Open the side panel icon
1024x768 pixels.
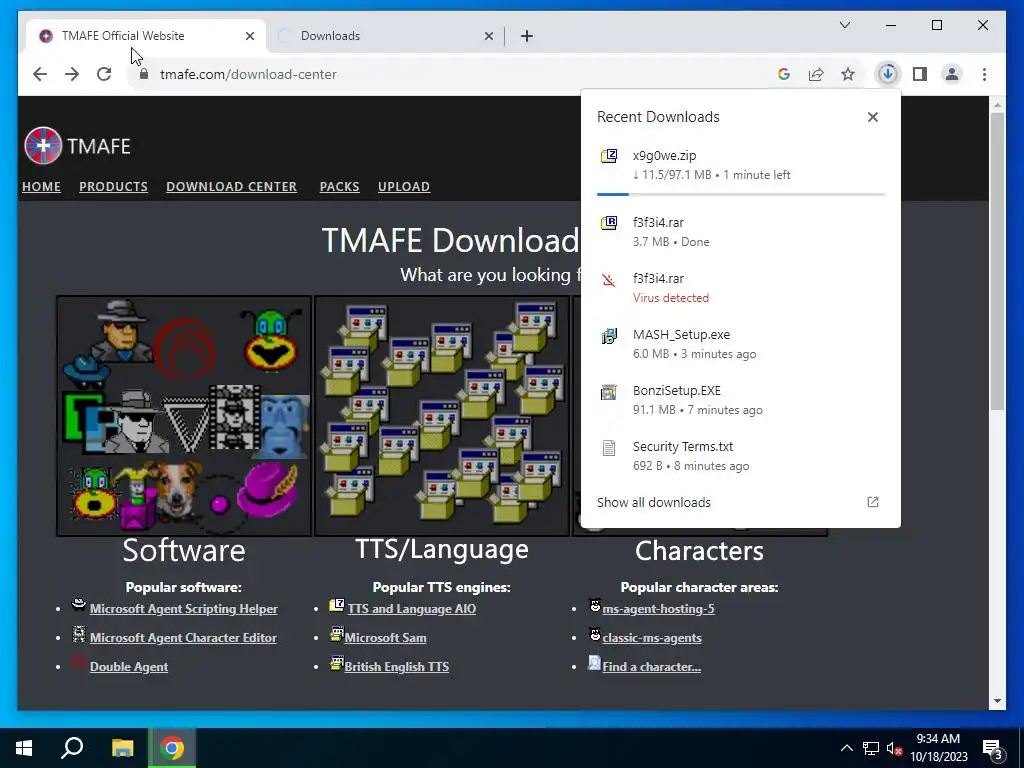coord(920,74)
